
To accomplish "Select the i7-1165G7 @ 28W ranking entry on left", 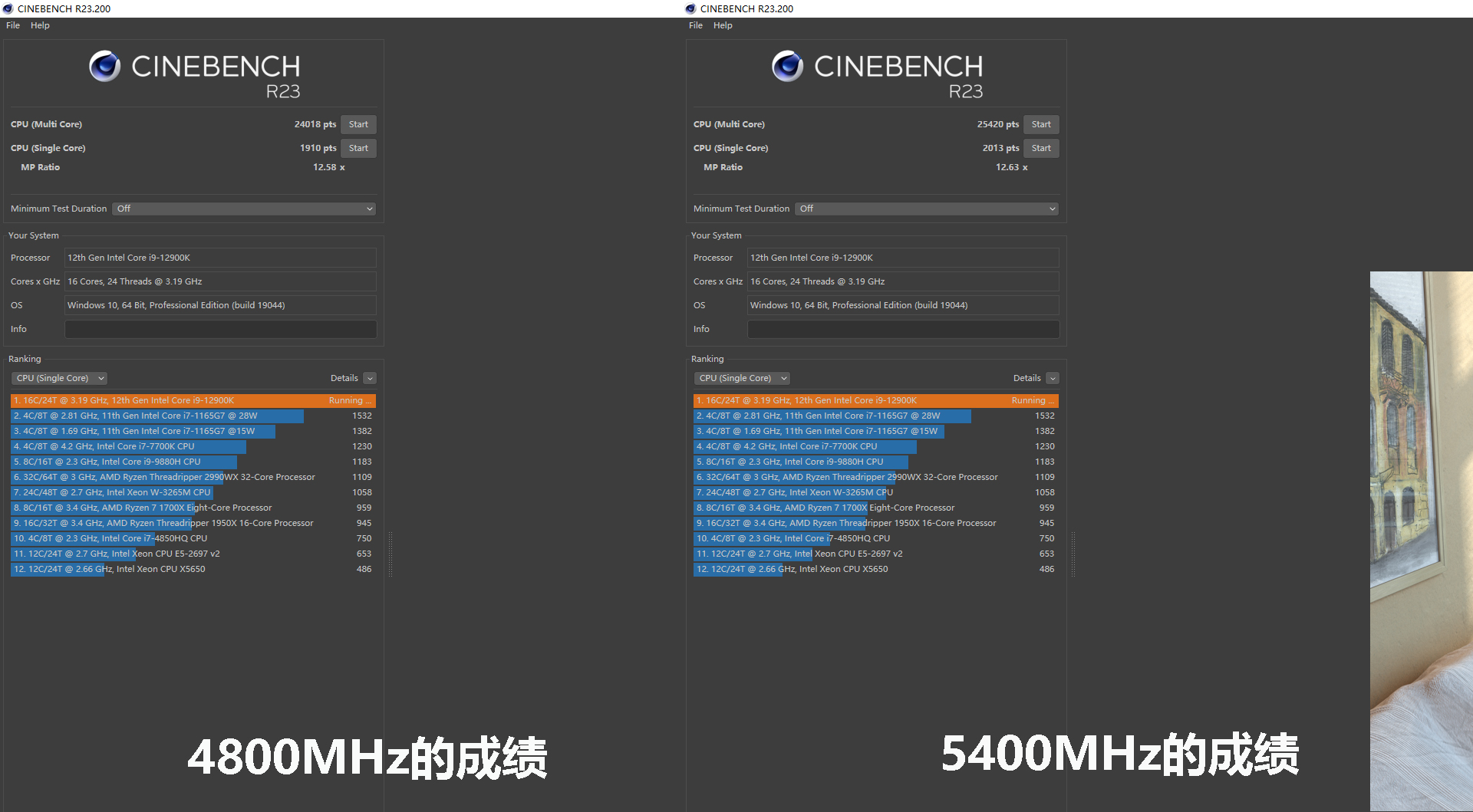I will click(x=153, y=416).
